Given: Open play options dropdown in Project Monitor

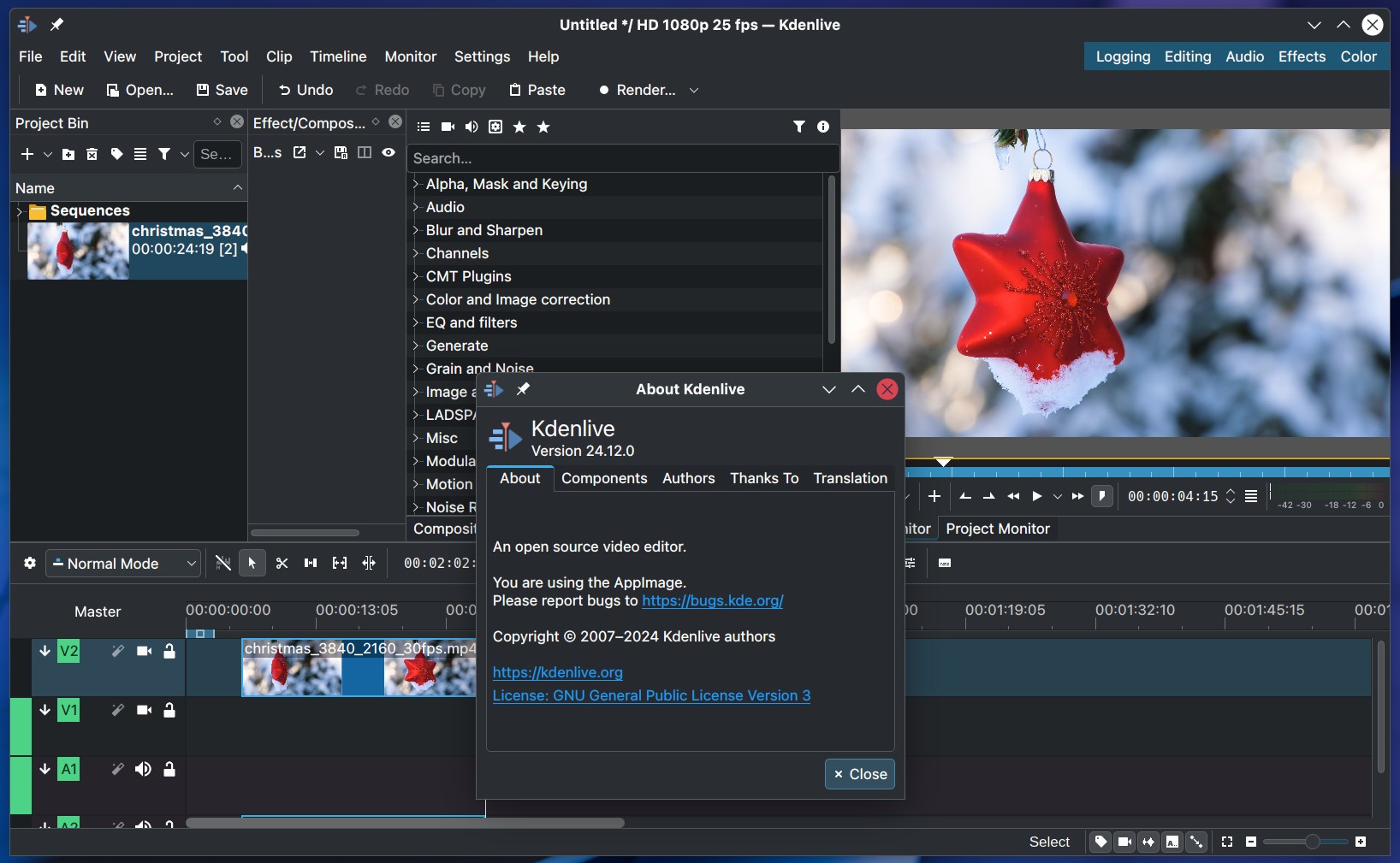Looking at the screenshot, I should pos(1058,496).
